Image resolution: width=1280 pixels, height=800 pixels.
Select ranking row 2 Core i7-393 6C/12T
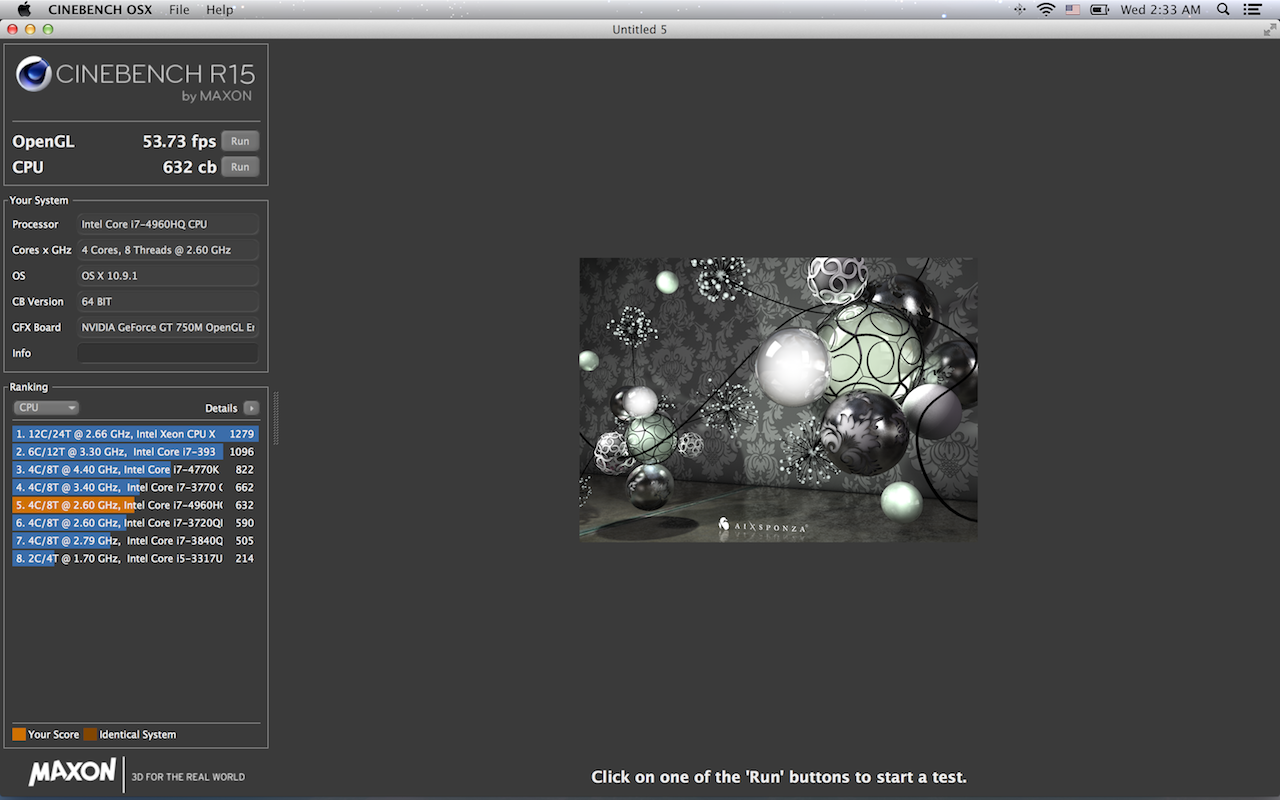click(135, 452)
